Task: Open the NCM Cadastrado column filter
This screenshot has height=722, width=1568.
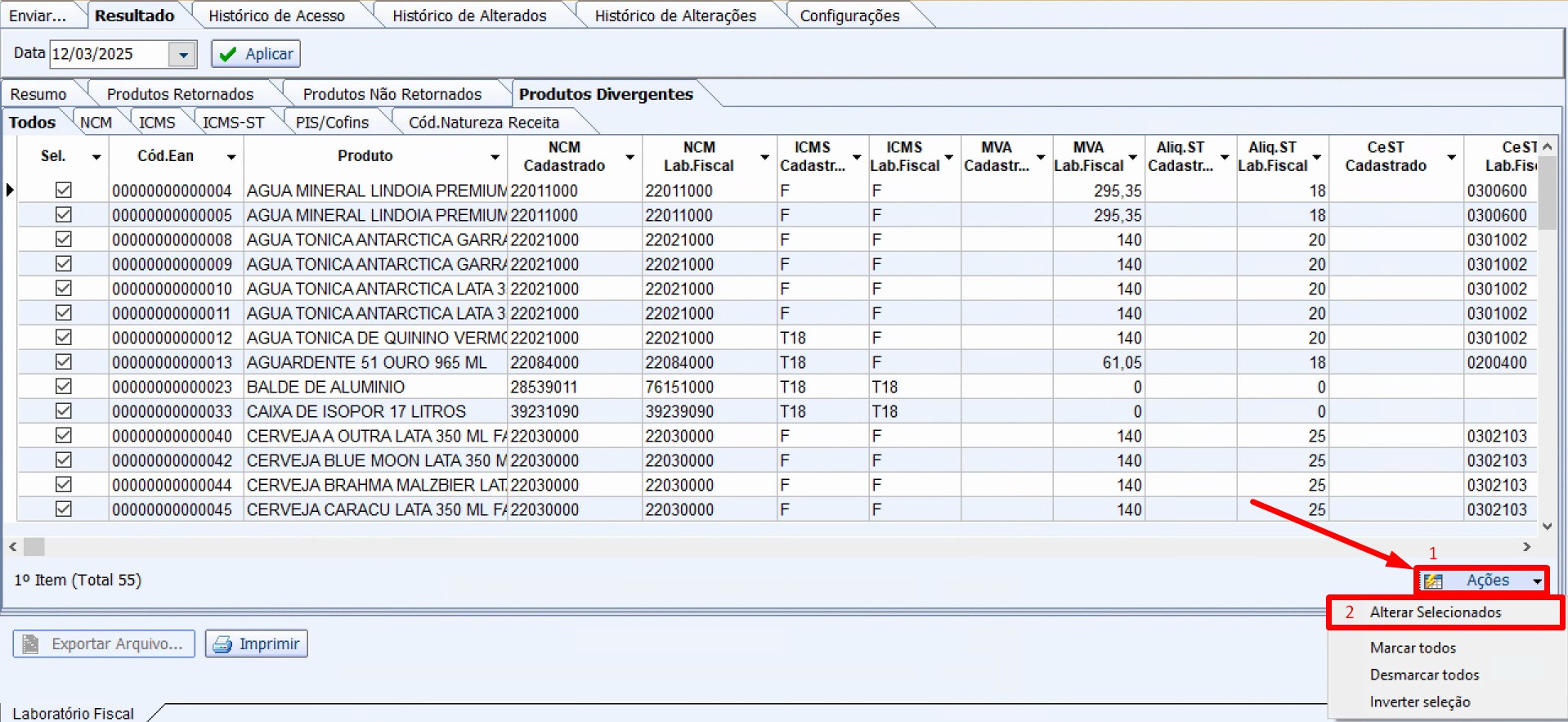Action: (629, 157)
